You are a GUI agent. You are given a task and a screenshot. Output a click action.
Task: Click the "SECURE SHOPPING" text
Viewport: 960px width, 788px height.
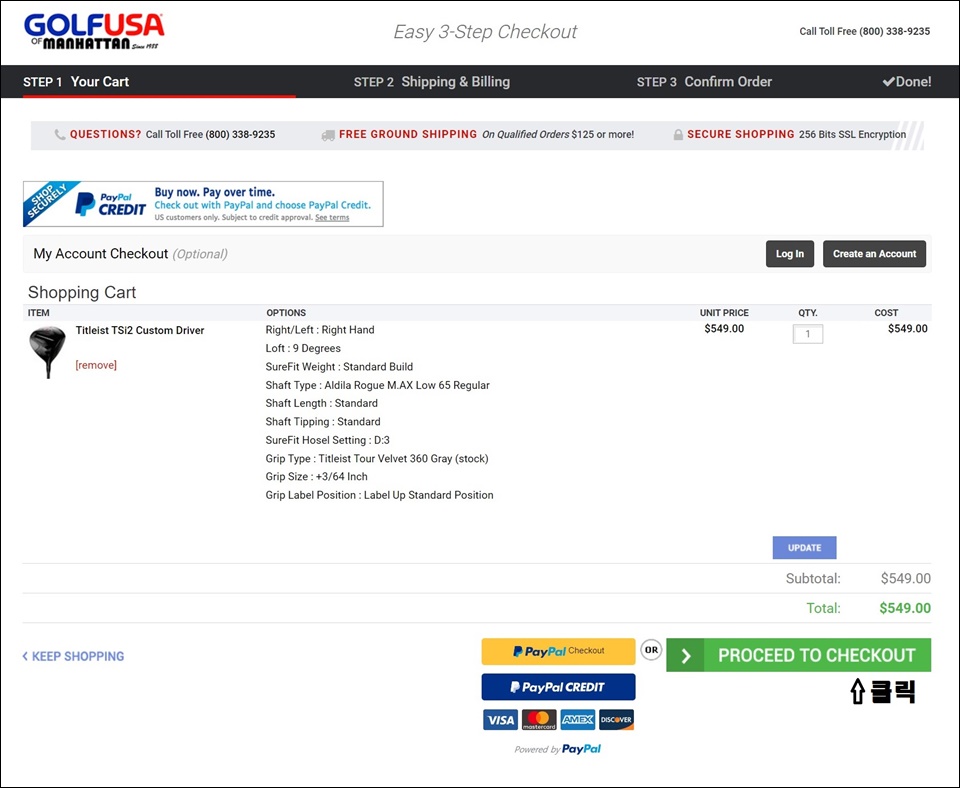[x=741, y=134]
